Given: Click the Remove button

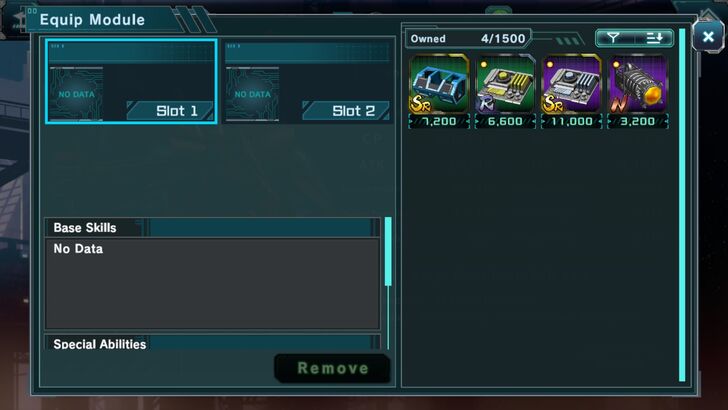Looking at the screenshot, I should point(332,368).
